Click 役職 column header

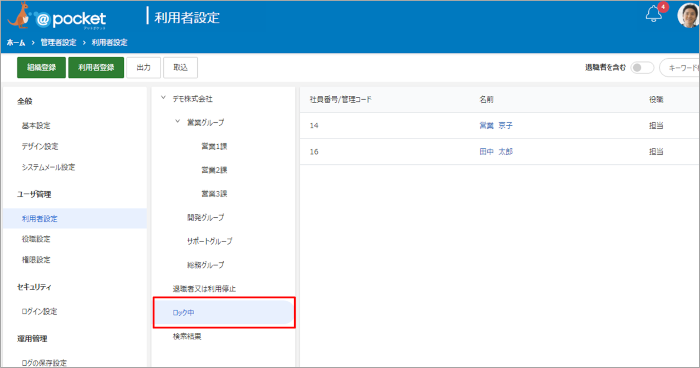coord(656,100)
